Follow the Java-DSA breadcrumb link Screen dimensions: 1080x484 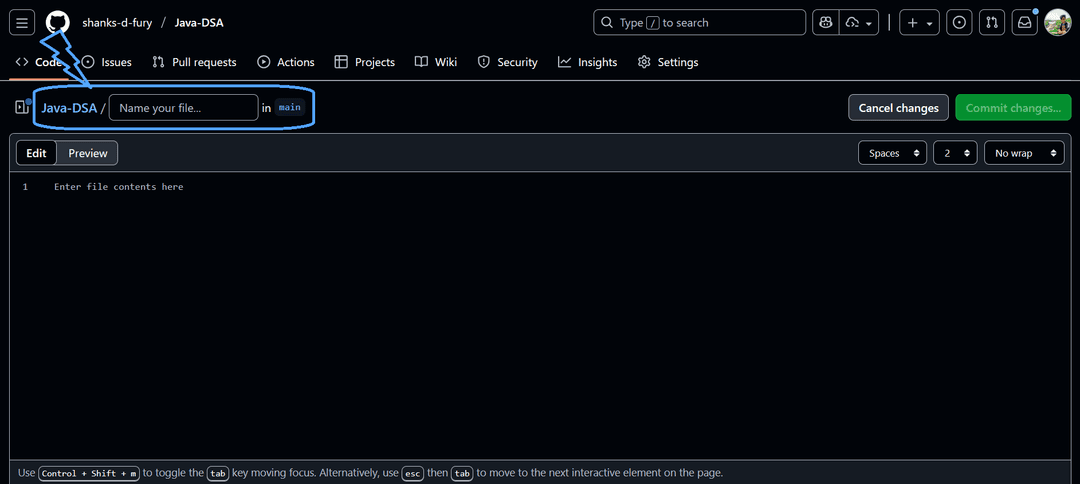pos(69,108)
